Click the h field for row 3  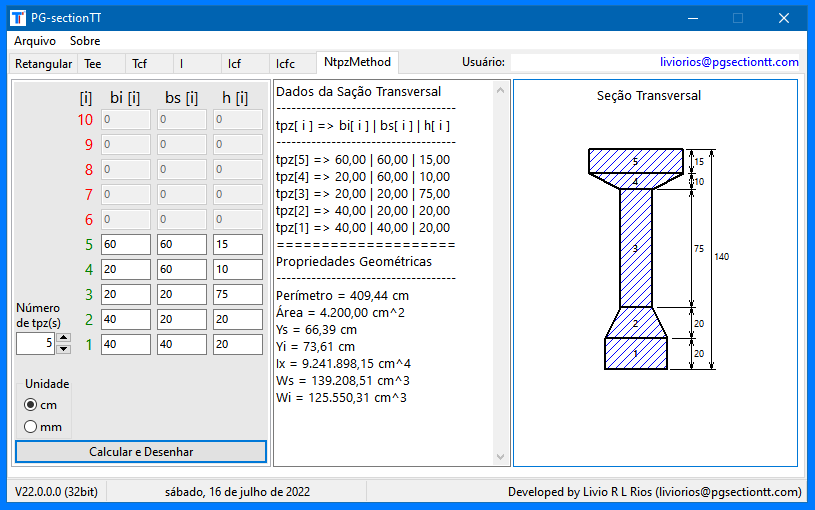237,295
